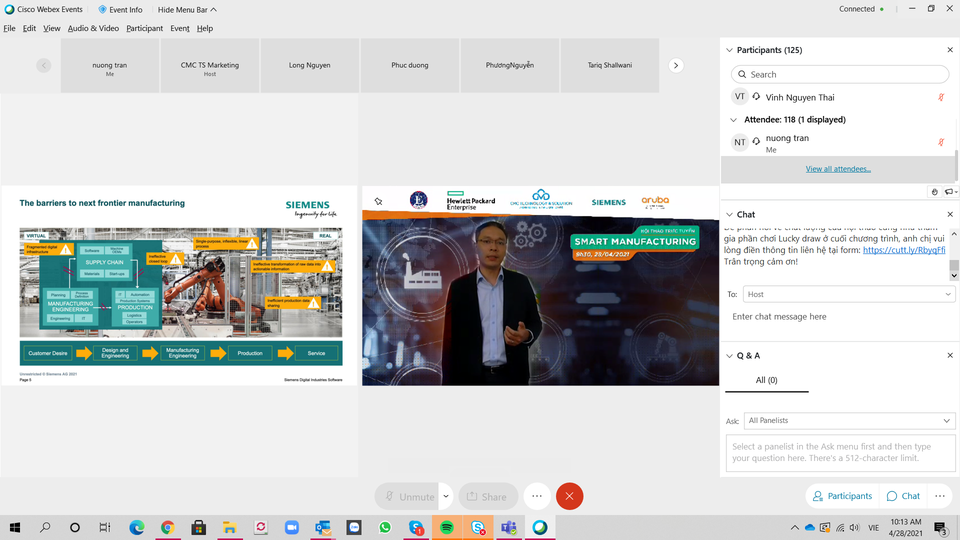Open Event Info shield icon

click(102, 9)
